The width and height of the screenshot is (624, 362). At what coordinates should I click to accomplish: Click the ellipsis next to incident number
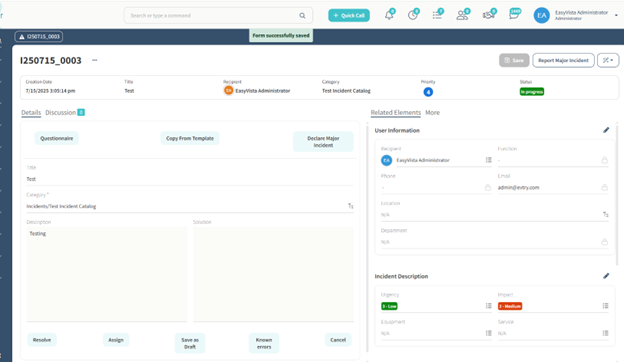coord(95,60)
